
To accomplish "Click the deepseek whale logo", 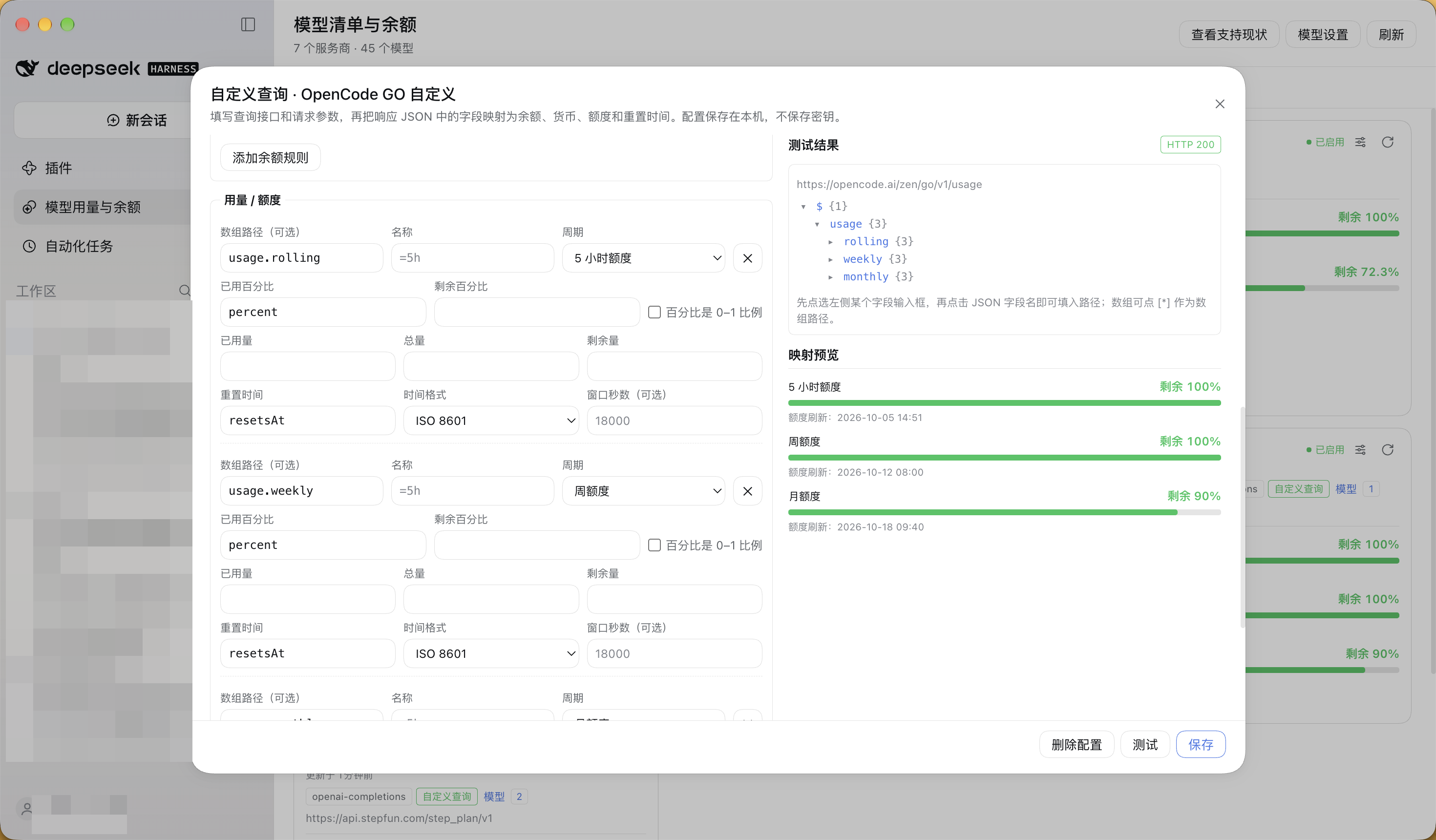I will (27, 68).
